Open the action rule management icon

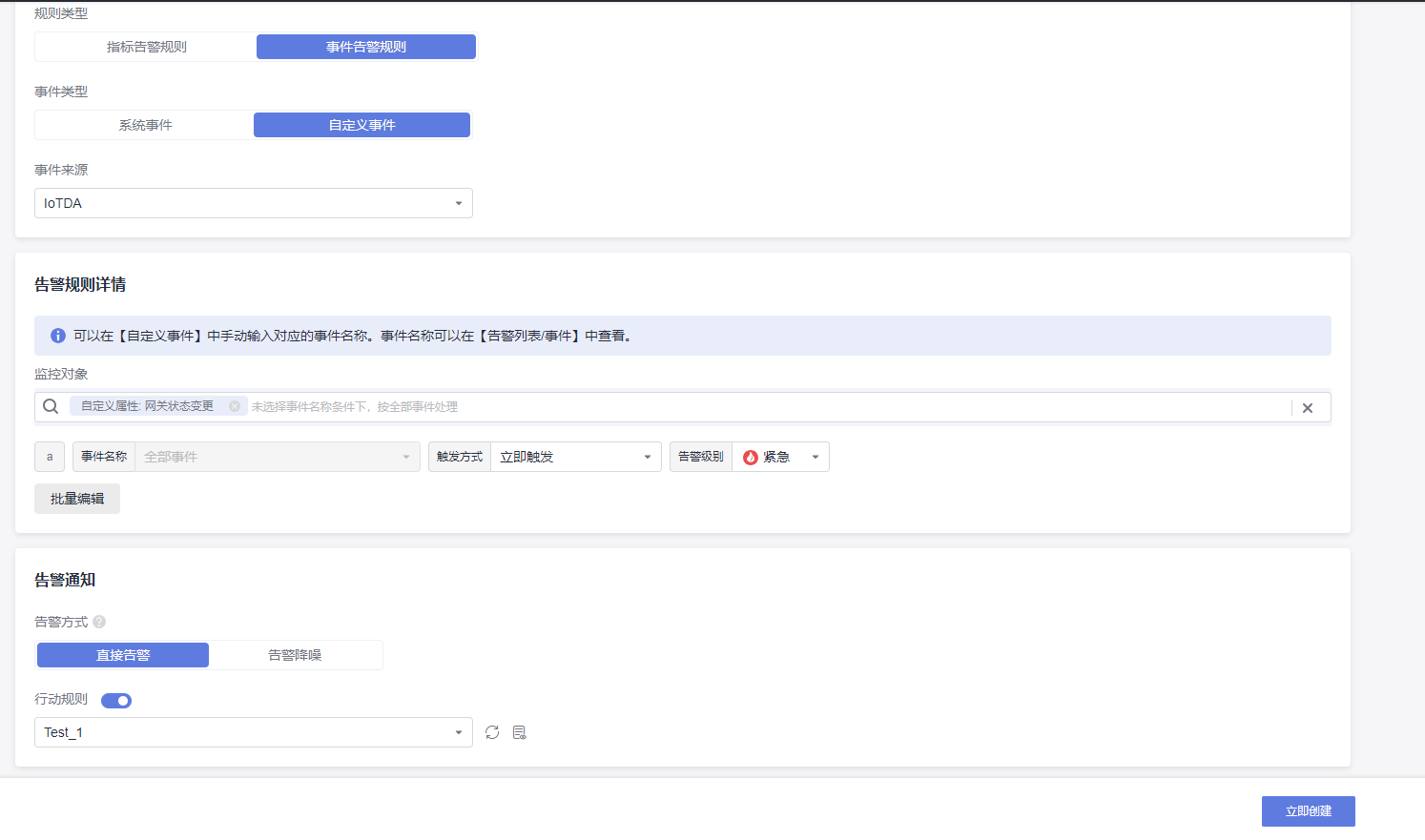pos(520,732)
